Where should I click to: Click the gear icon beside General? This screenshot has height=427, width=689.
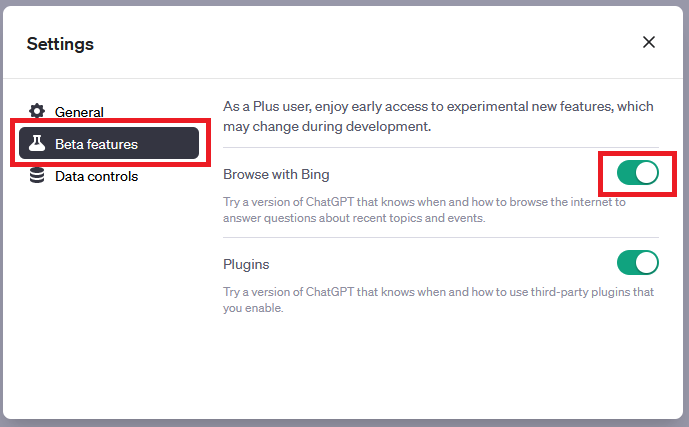tap(37, 112)
